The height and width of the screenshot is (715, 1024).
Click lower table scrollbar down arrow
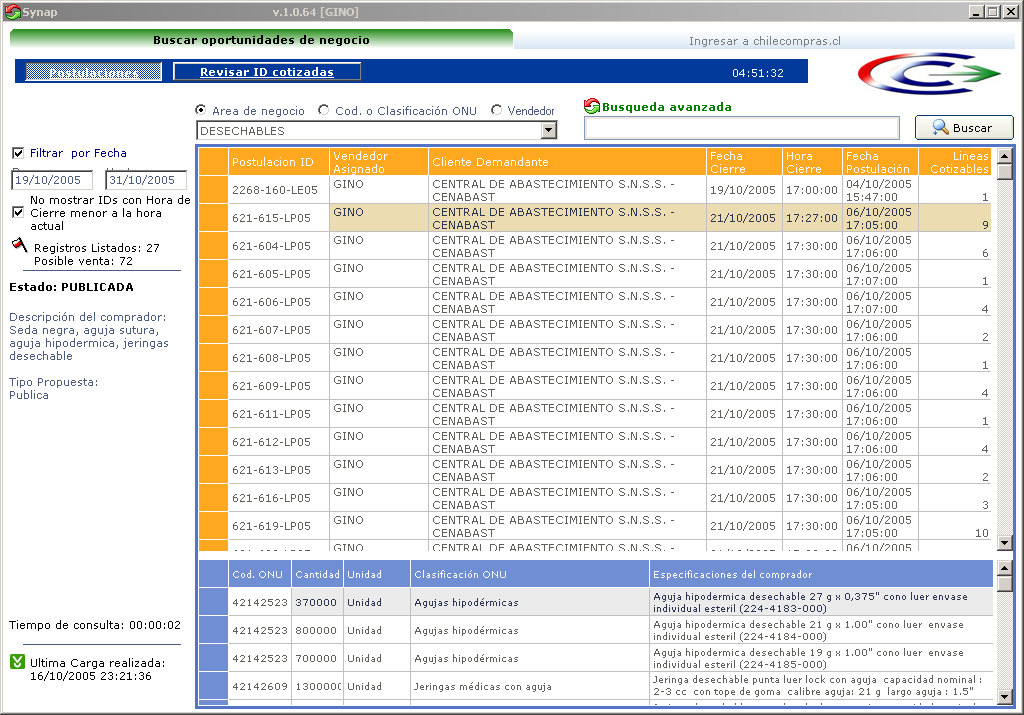click(1005, 697)
